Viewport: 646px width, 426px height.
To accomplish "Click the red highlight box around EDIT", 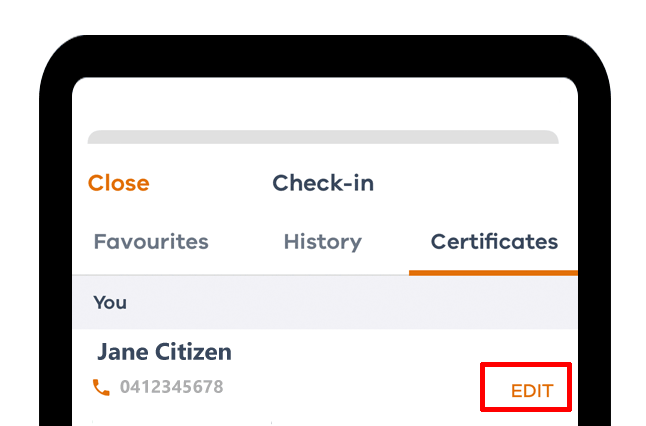I will pos(526,387).
